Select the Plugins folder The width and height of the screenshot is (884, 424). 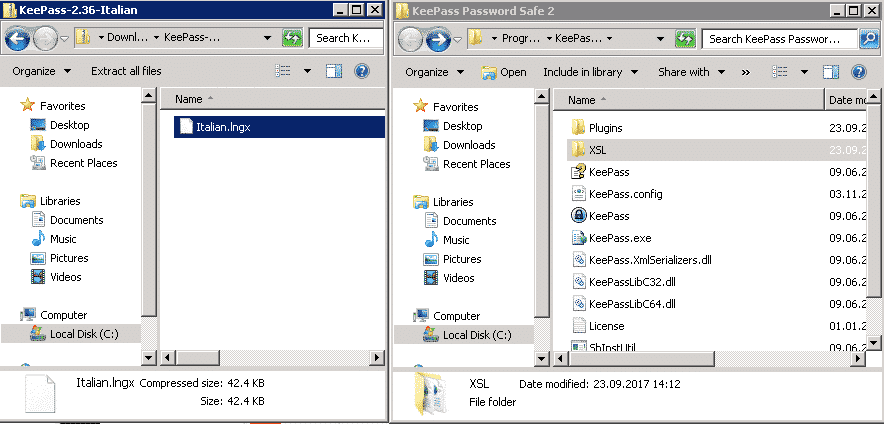[x=605, y=128]
